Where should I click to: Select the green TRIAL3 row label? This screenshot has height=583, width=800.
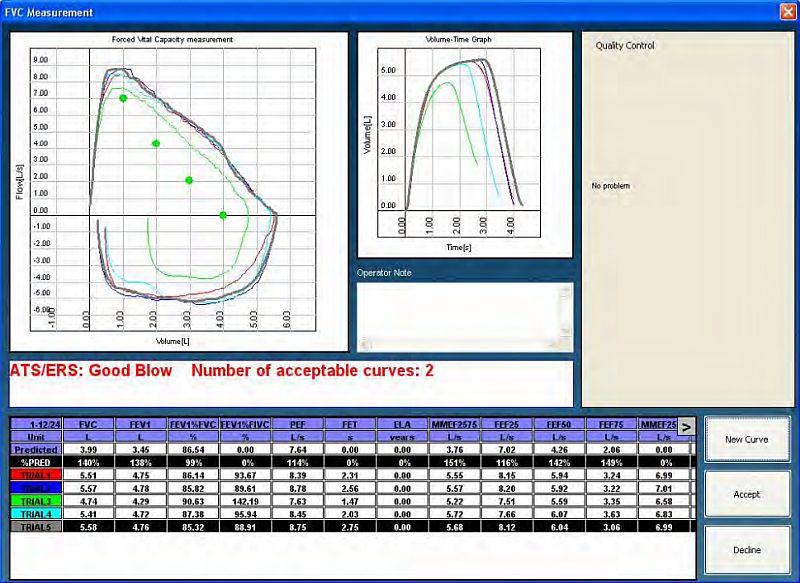pyautogui.click(x=36, y=501)
